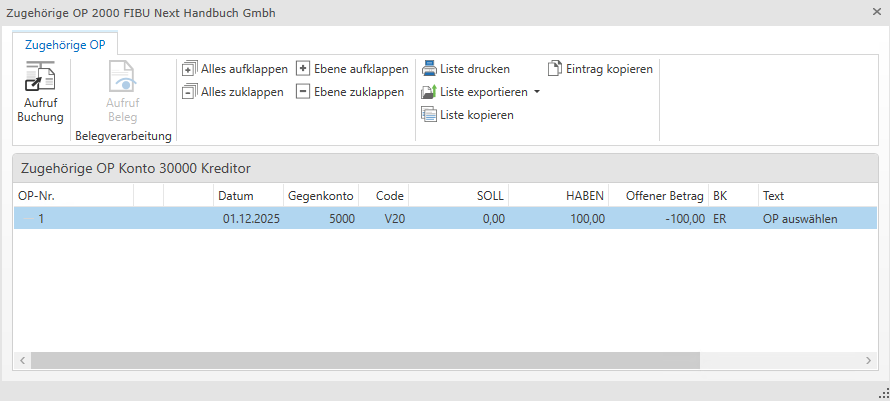The height and width of the screenshot is (401, 890).
Task: Switch to the Zugehörige OP tab
Action: [65, 44]
